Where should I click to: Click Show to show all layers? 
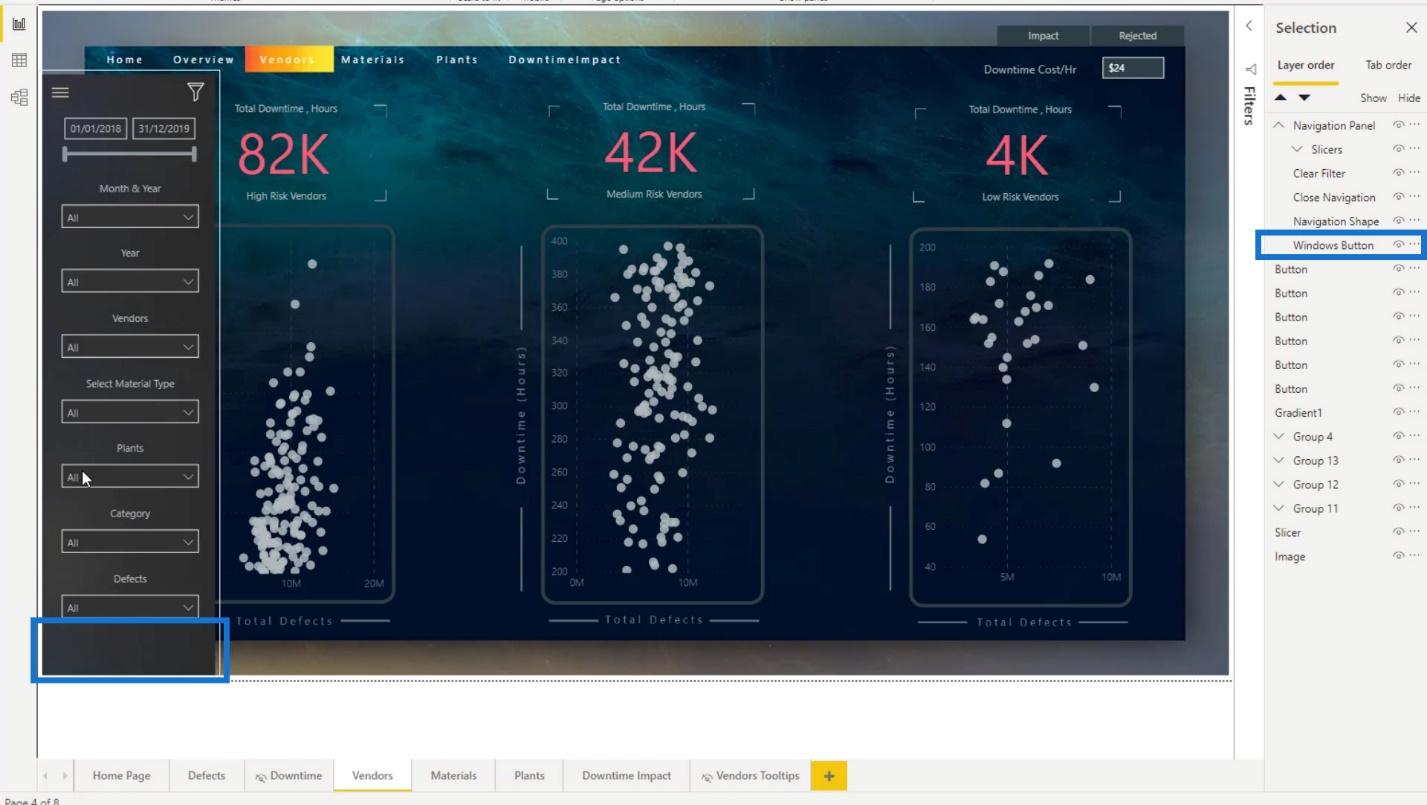[1373, 98]
